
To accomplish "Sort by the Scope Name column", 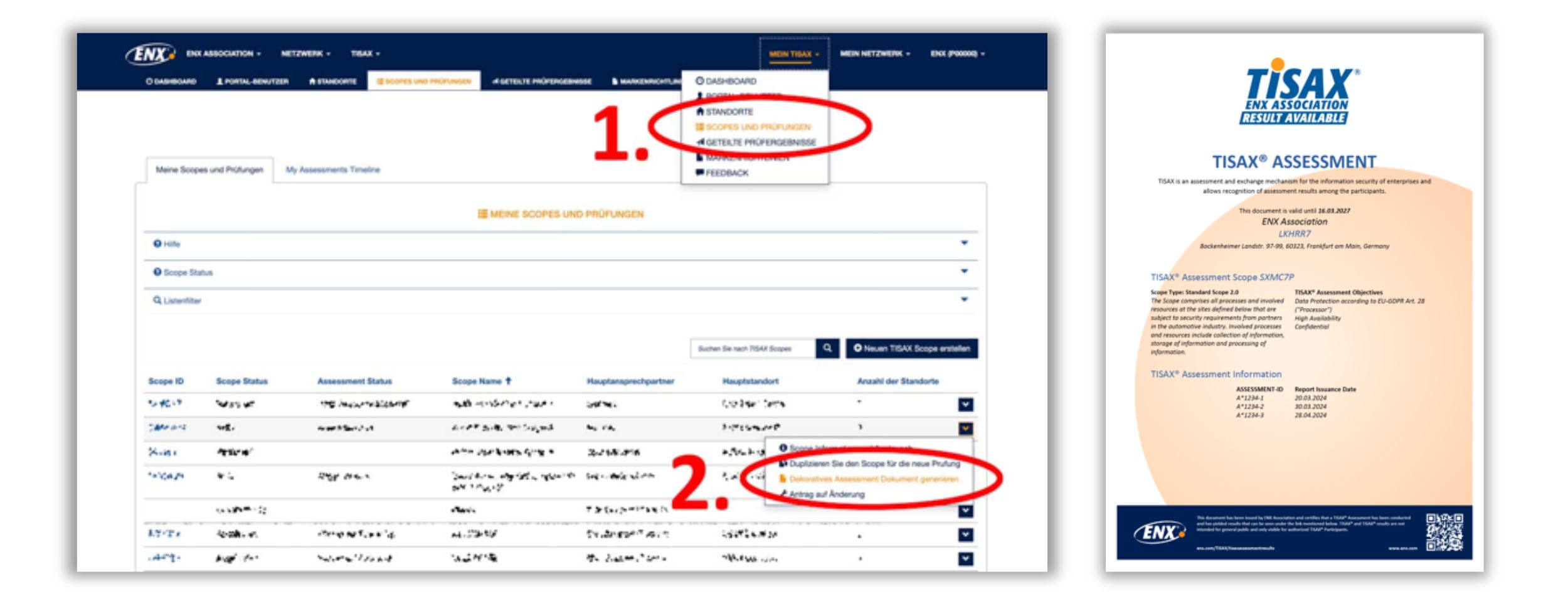I will point(477,381).
